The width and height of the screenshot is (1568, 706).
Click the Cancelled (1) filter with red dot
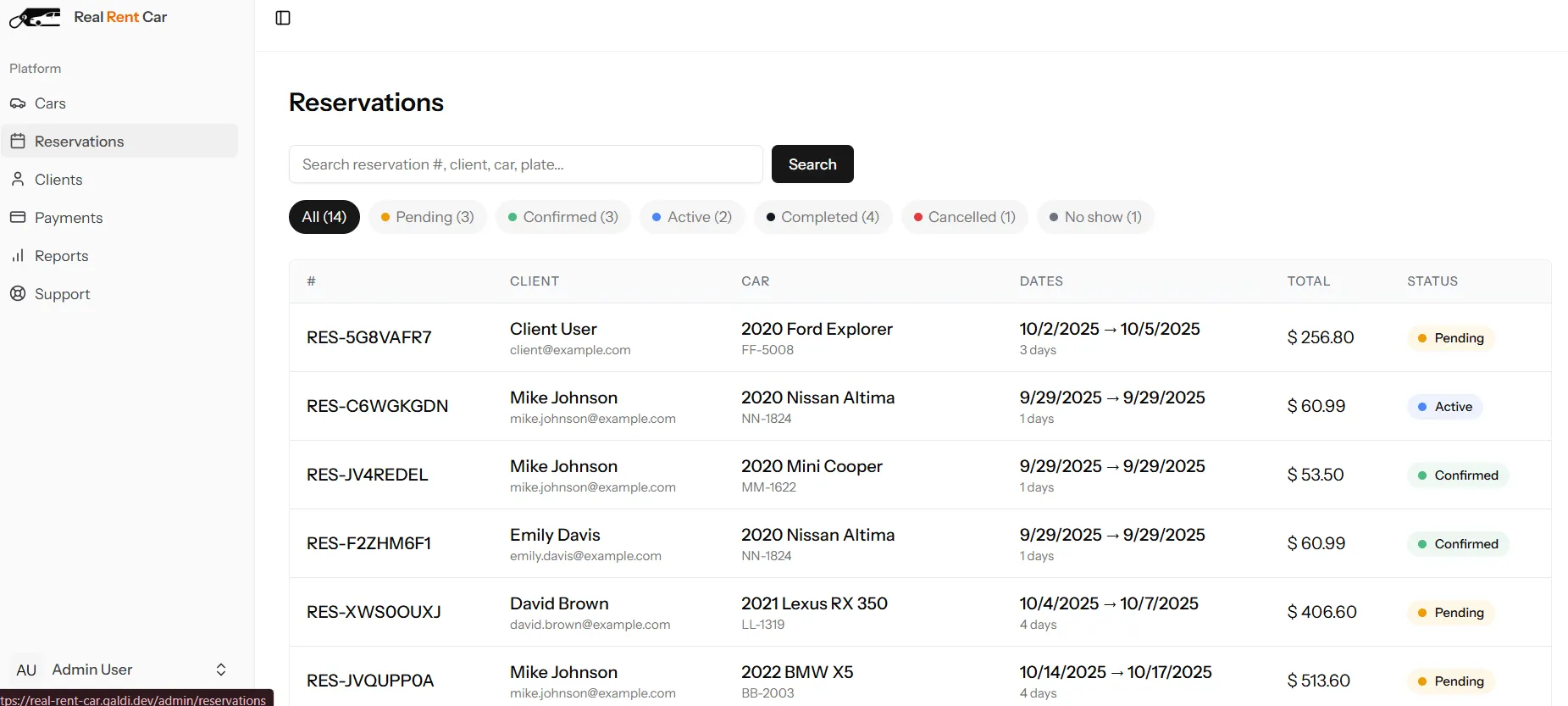pyautogui.click(x=965, y=217)
